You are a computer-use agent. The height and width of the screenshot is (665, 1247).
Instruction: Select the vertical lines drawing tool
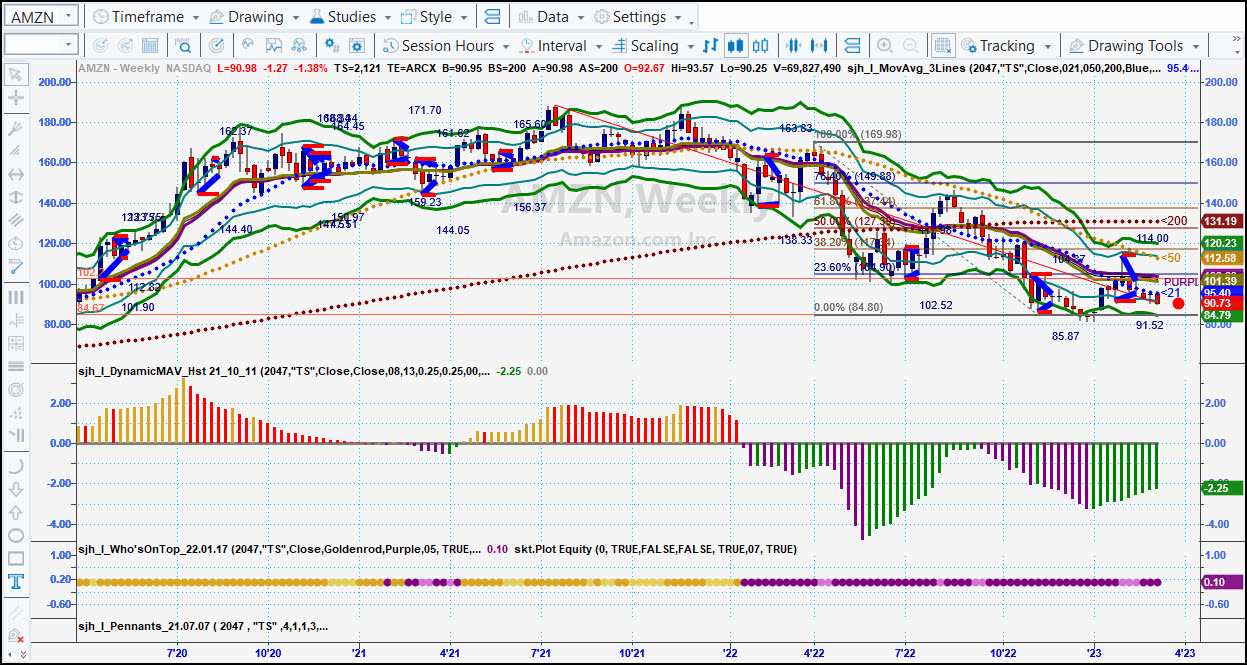point(16,297)
